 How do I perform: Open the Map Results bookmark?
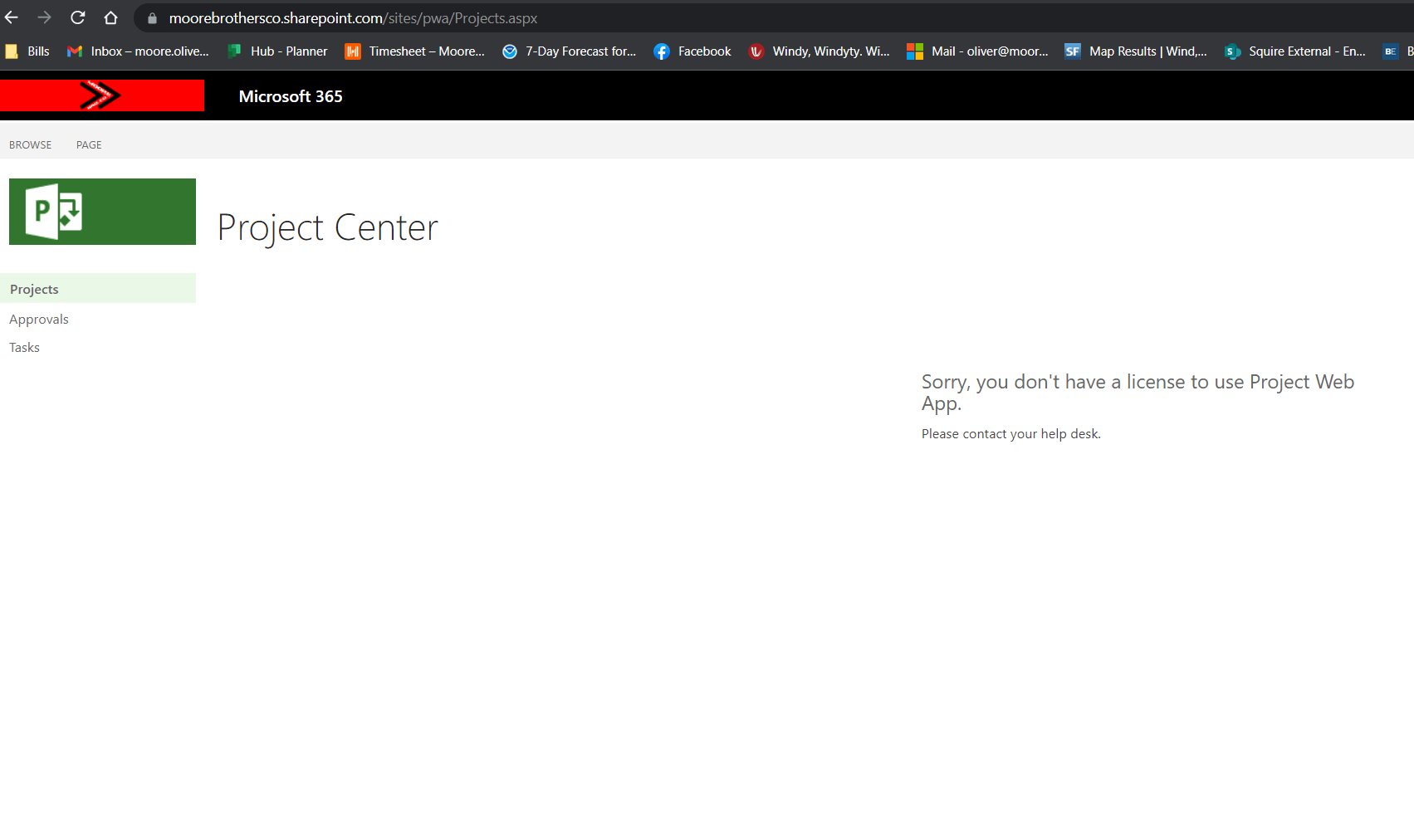1136,51
